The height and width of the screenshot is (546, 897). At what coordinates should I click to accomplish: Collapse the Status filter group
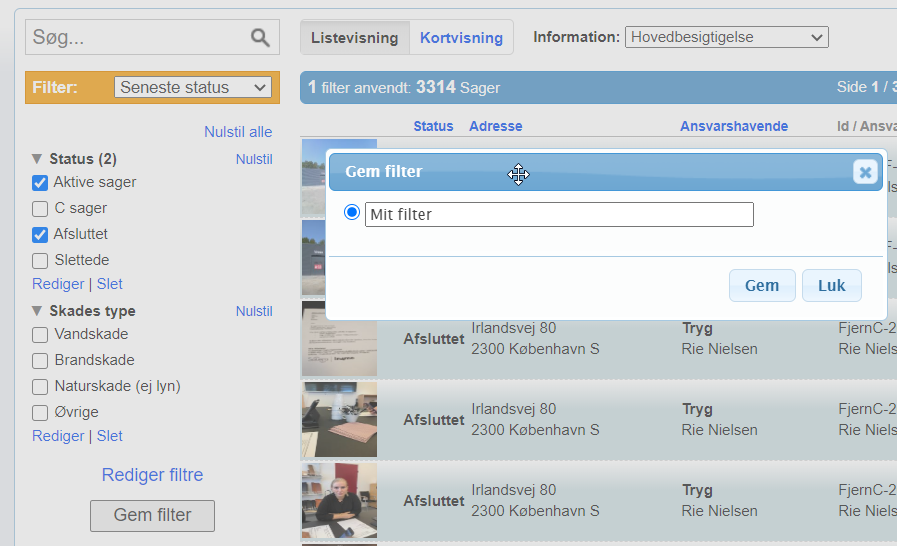[x=37, y=159]
